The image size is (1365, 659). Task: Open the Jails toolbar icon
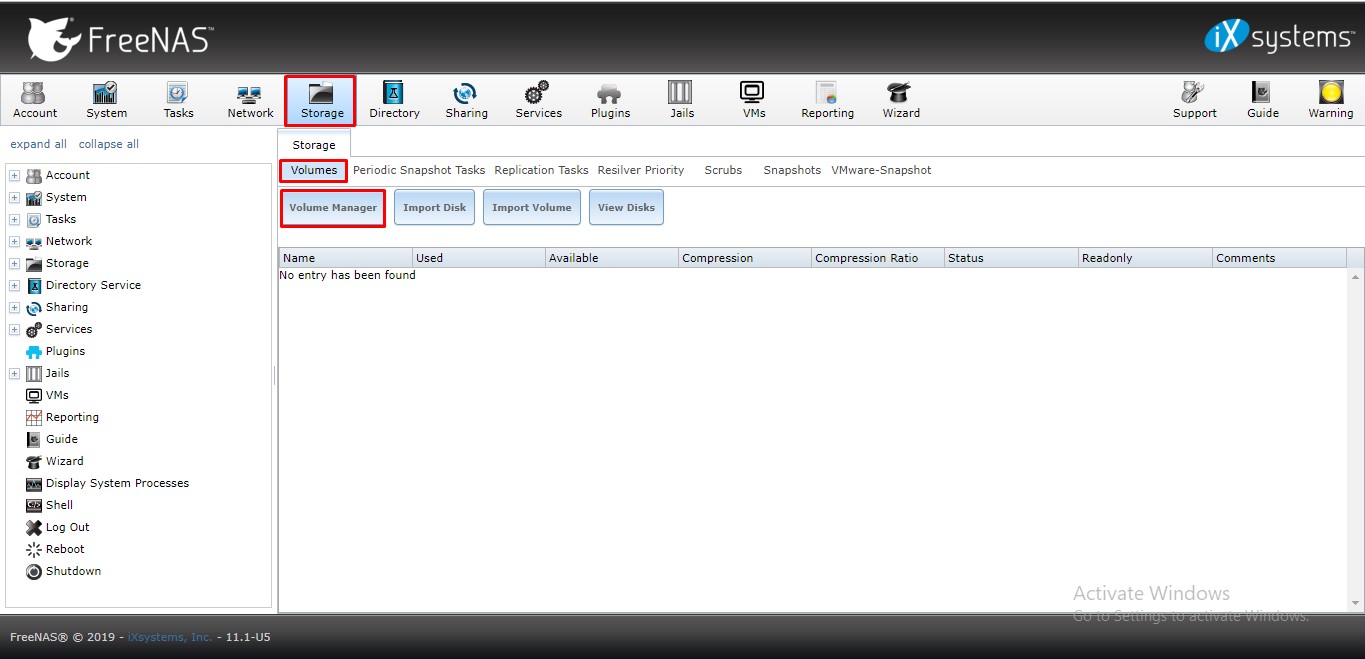point(682,101)
